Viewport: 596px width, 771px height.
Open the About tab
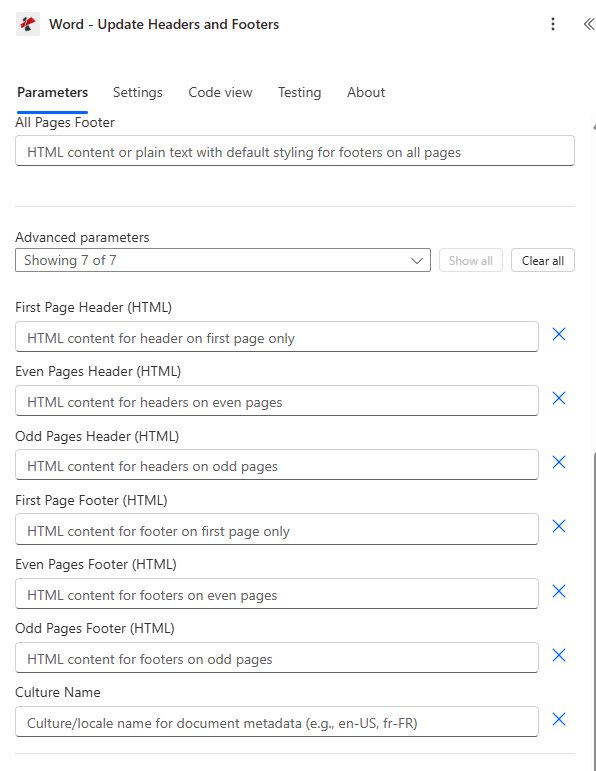point(366,92)
